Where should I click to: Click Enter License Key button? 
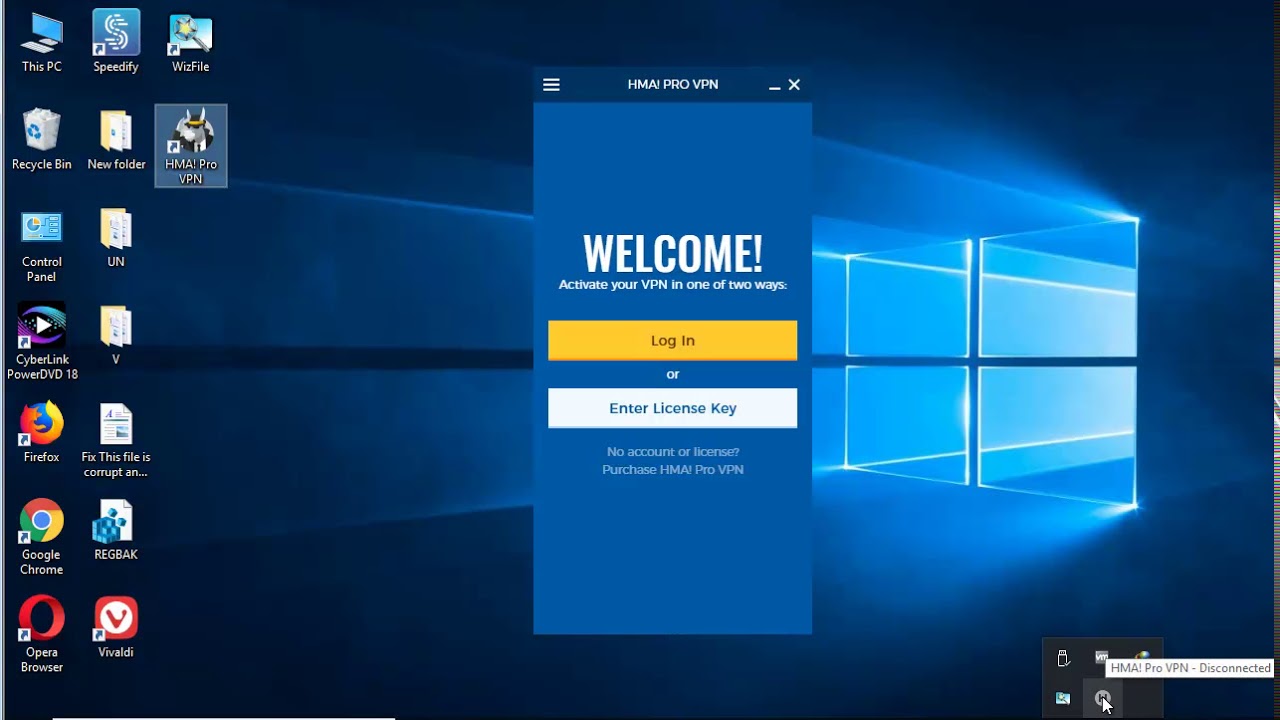672,408
